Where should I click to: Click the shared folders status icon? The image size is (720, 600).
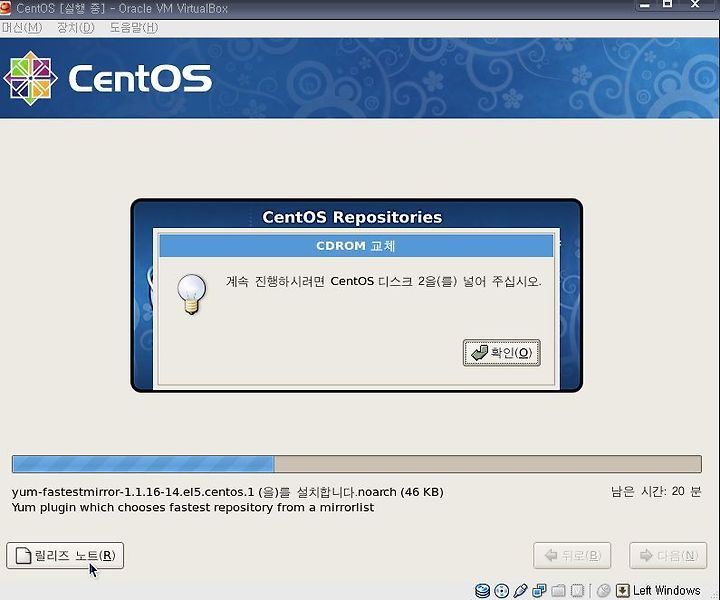pos(558,590)
